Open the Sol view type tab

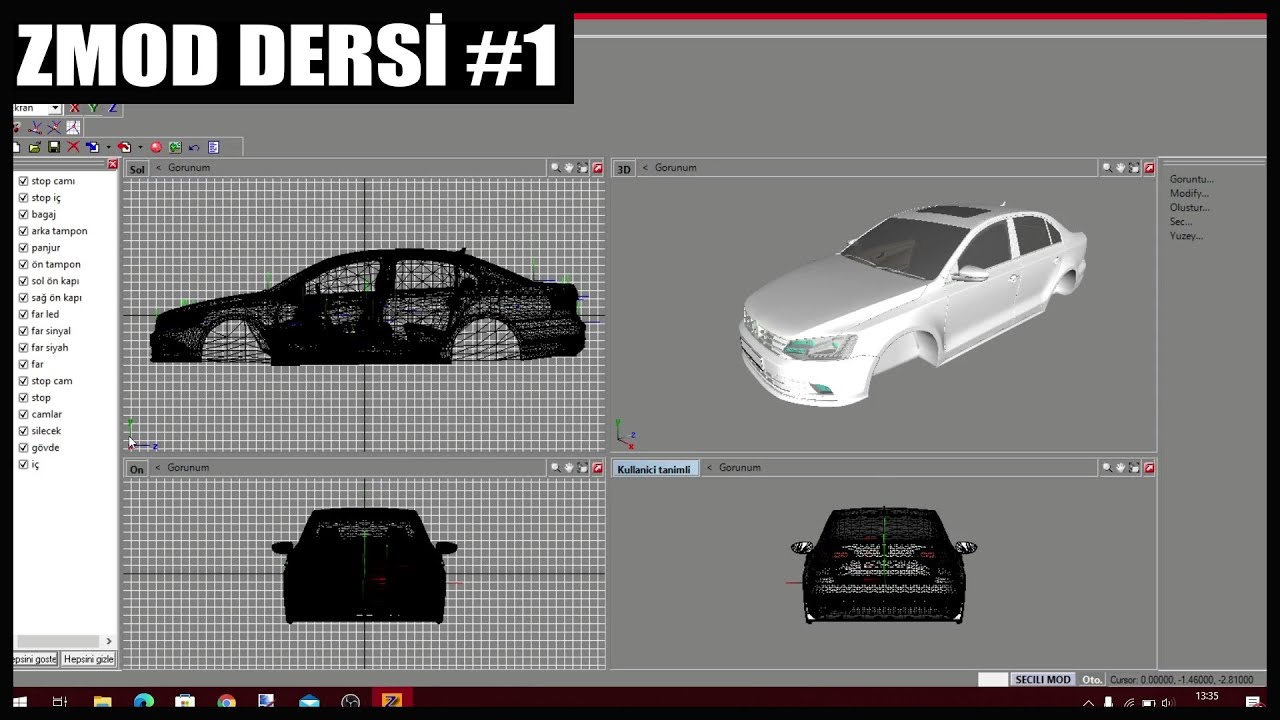click(137, 169)
